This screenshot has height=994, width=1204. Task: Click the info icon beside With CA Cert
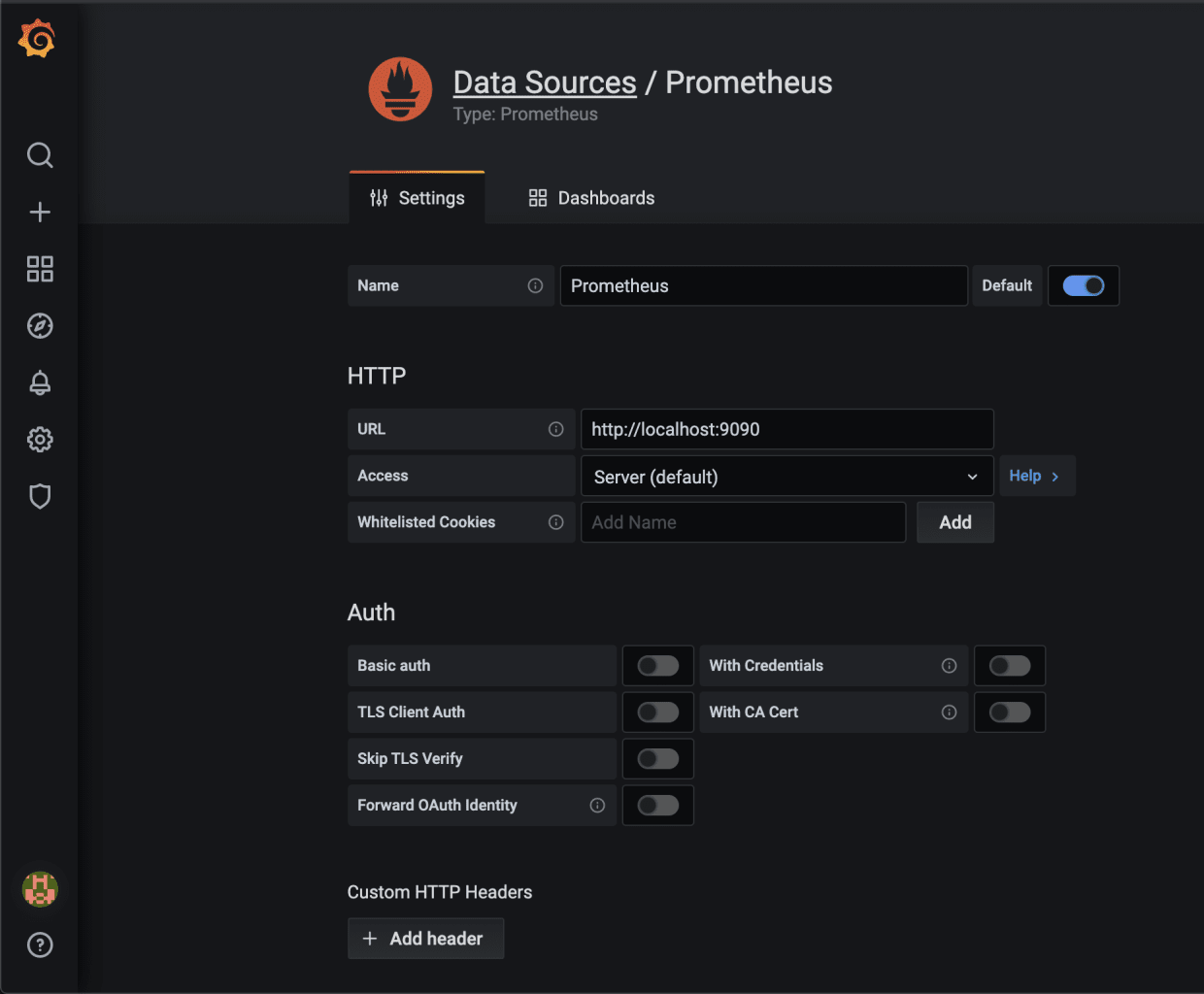click(x=950, y=712)
